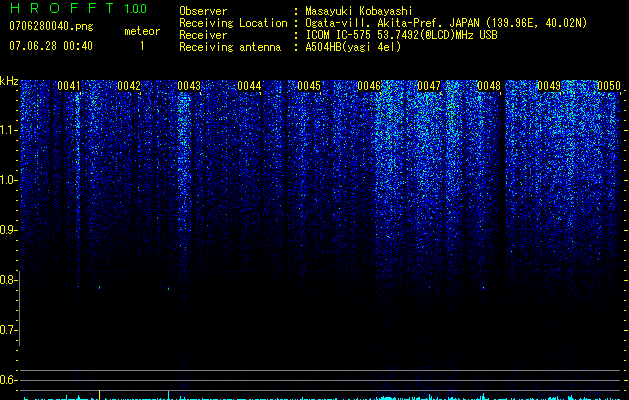Image resolution: width=629 pixels, height=400 pixels.
Task: Click the meteor count label
Action: 142,32
